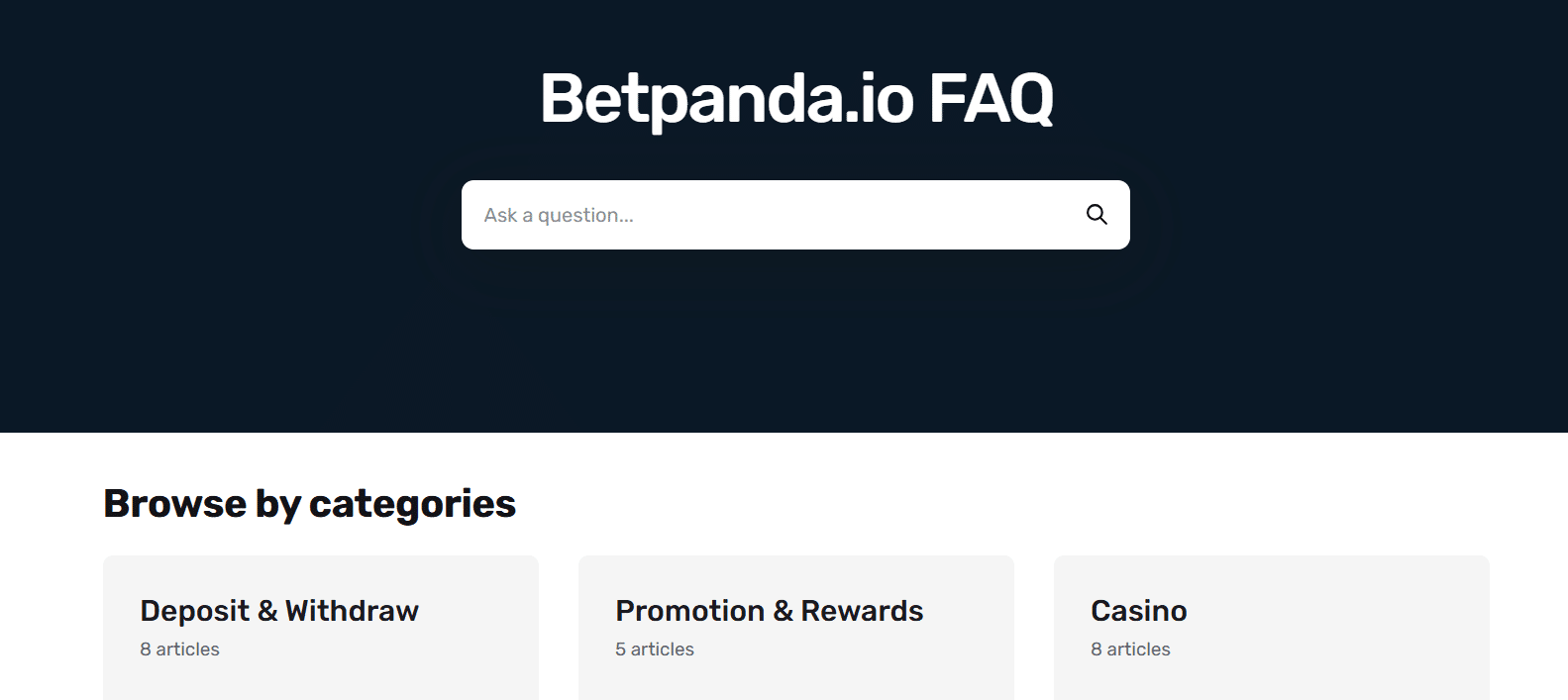This screenshot has height=700, width=1568.
Task: View the 5 articles under Promotion & Rewards
Action: (654, 649)
